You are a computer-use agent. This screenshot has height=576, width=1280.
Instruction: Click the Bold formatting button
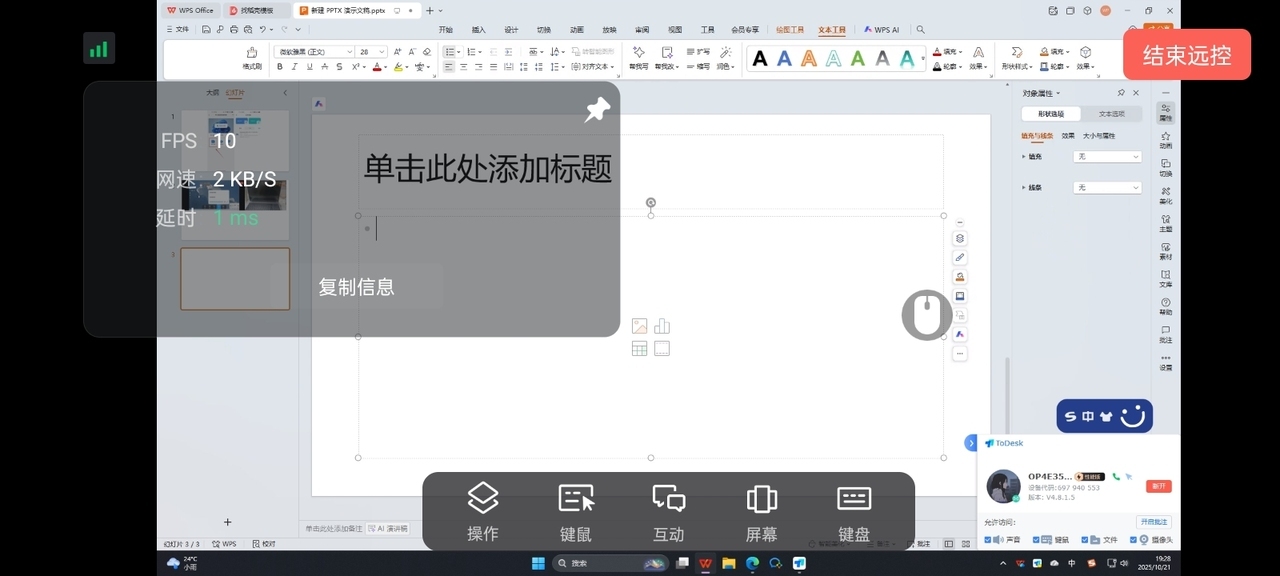(280, 67)
